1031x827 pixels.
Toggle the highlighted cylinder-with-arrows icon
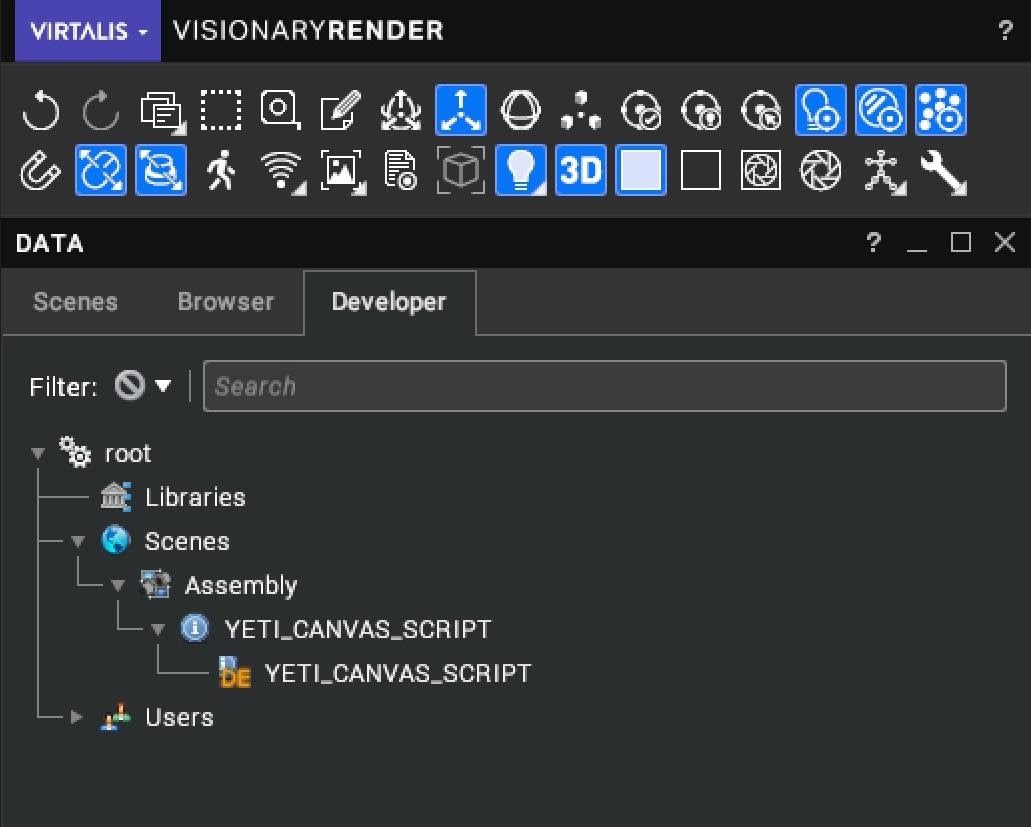click(161, 170)
